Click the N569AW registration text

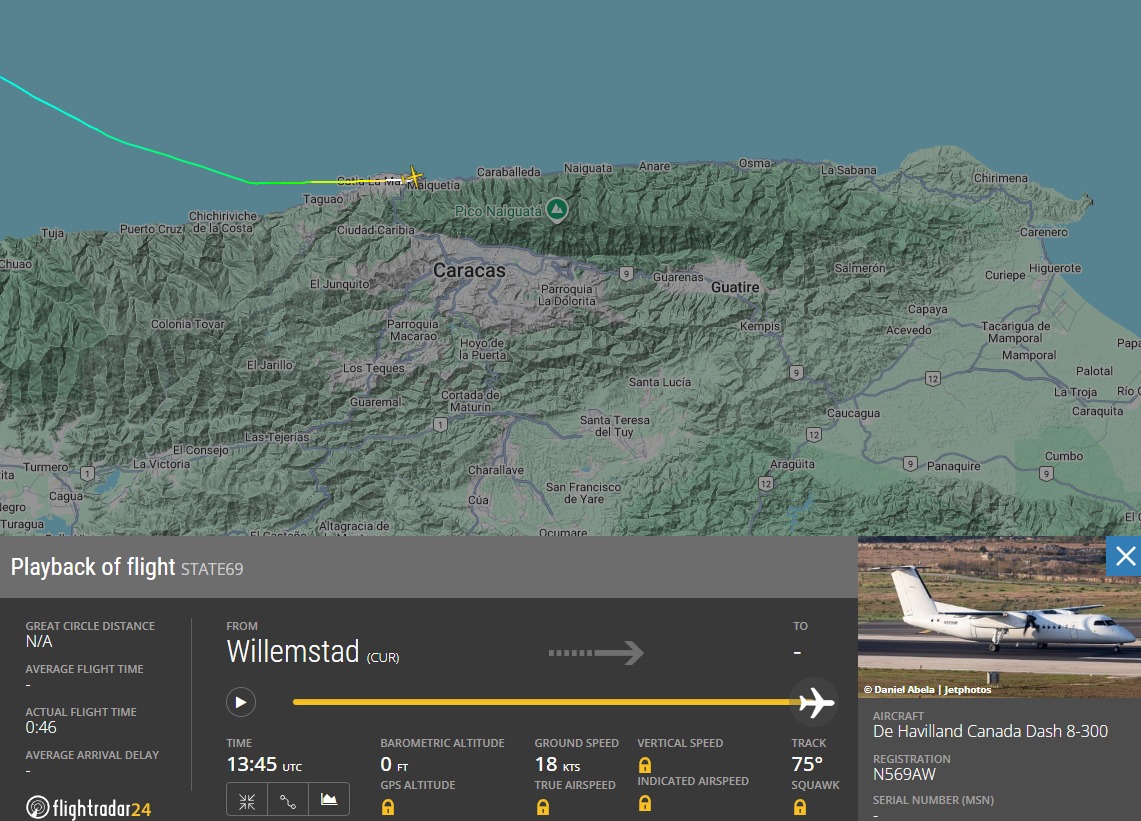click(904, 774)
